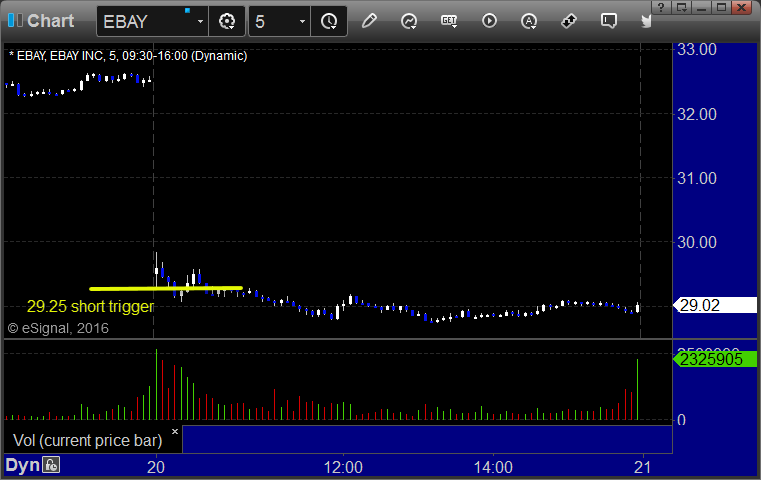761x480 pixels.
Task: Select the pencil drawing tools icon
Action: click(x=369, y=21)
